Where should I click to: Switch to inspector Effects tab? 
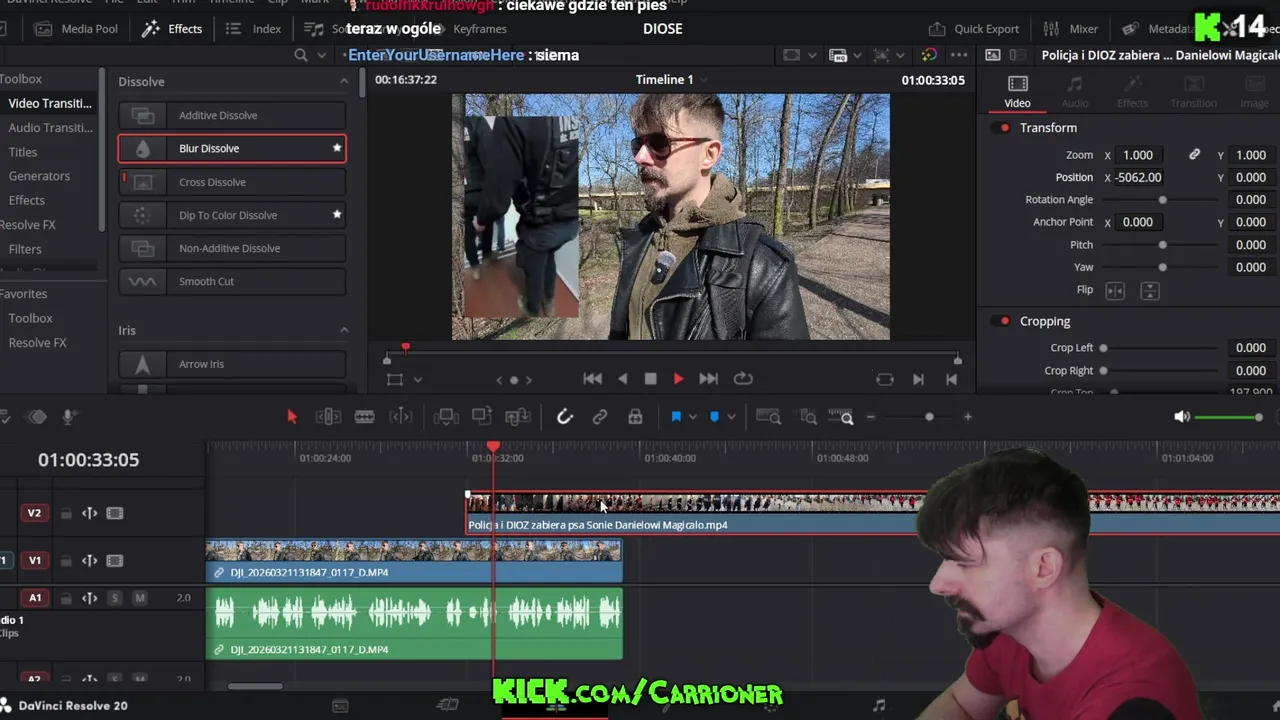point(1132,91)
